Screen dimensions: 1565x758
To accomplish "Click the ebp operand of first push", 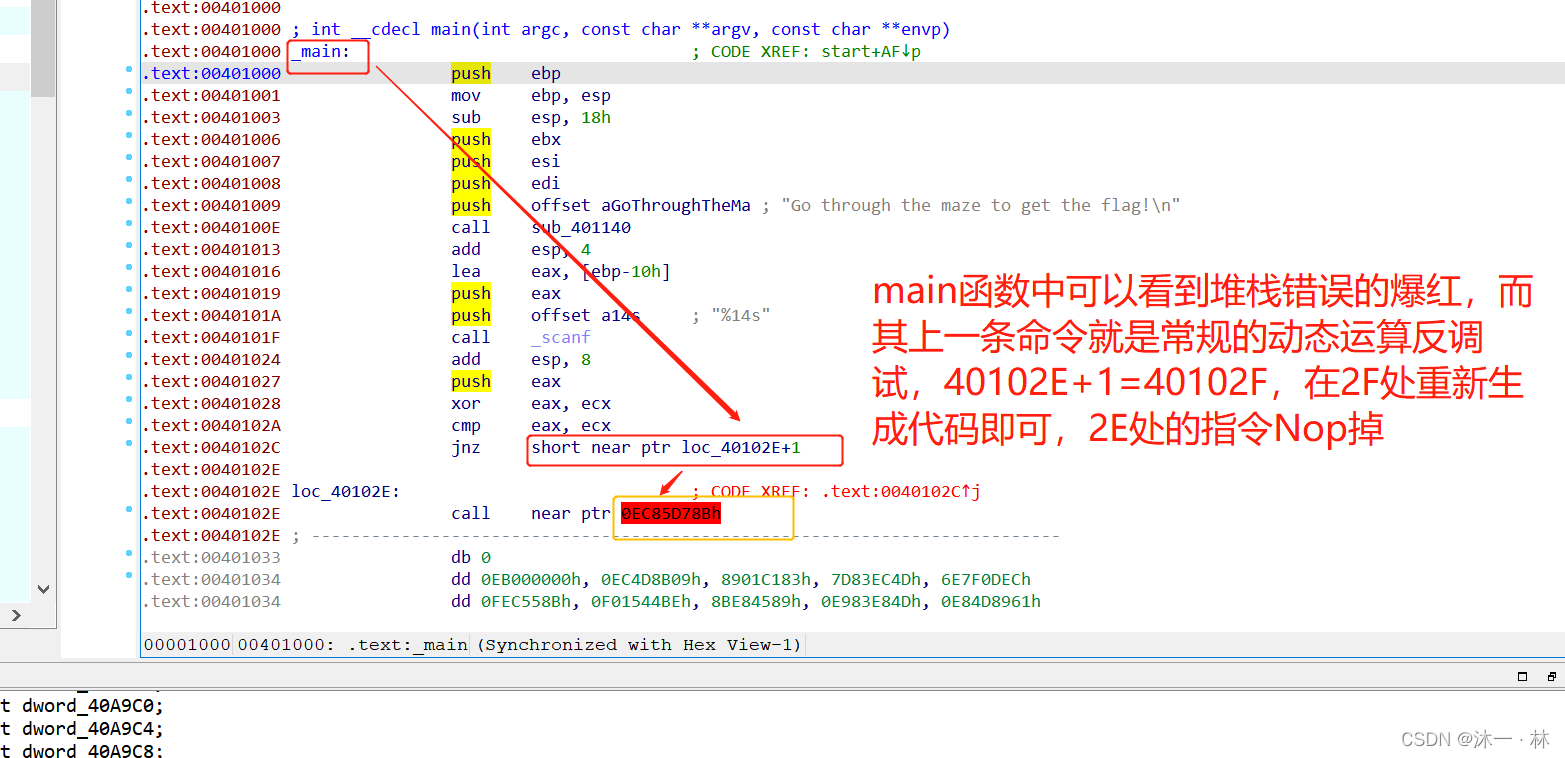I will 546,73.
